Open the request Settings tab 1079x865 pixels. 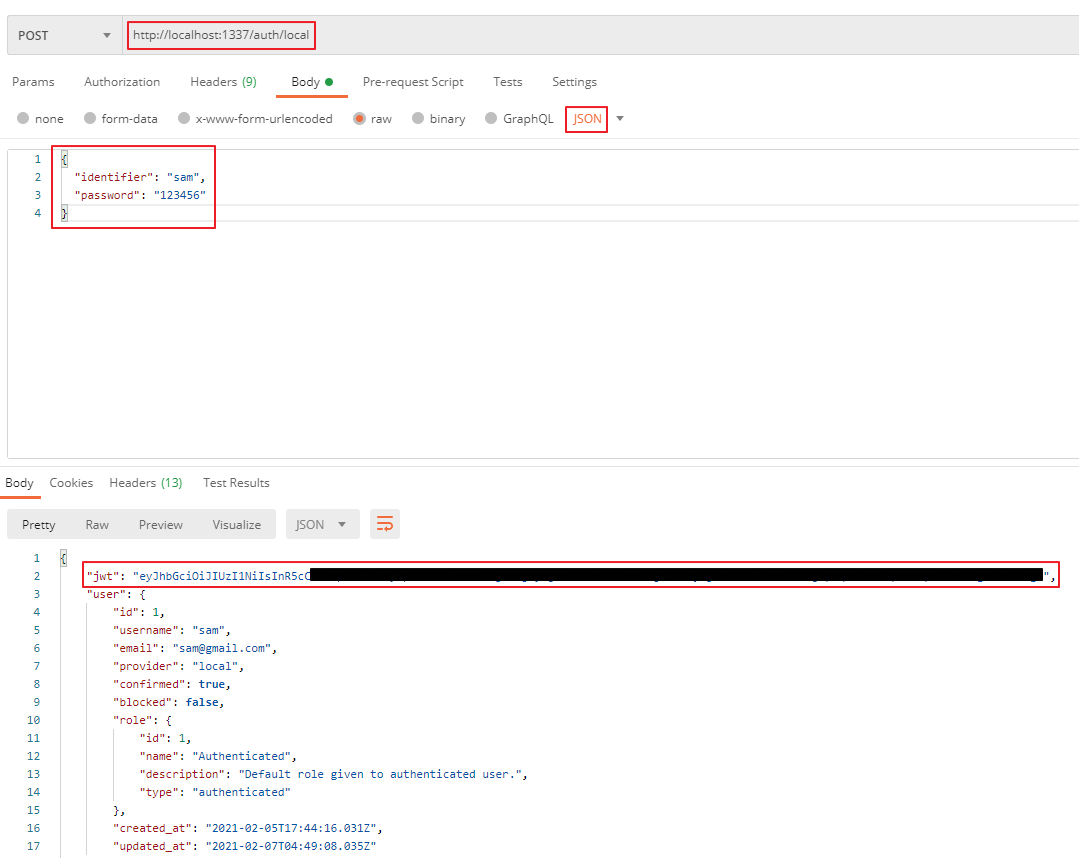tap(574, 82)
